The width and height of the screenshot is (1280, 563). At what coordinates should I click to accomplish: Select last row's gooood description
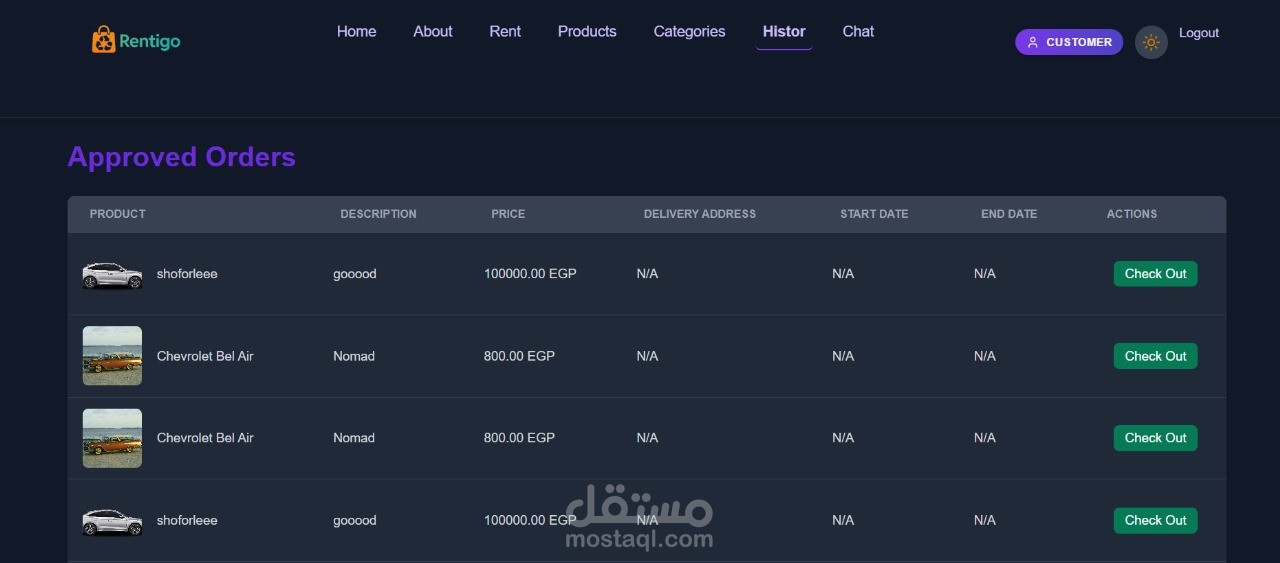[x=355, y=520]
